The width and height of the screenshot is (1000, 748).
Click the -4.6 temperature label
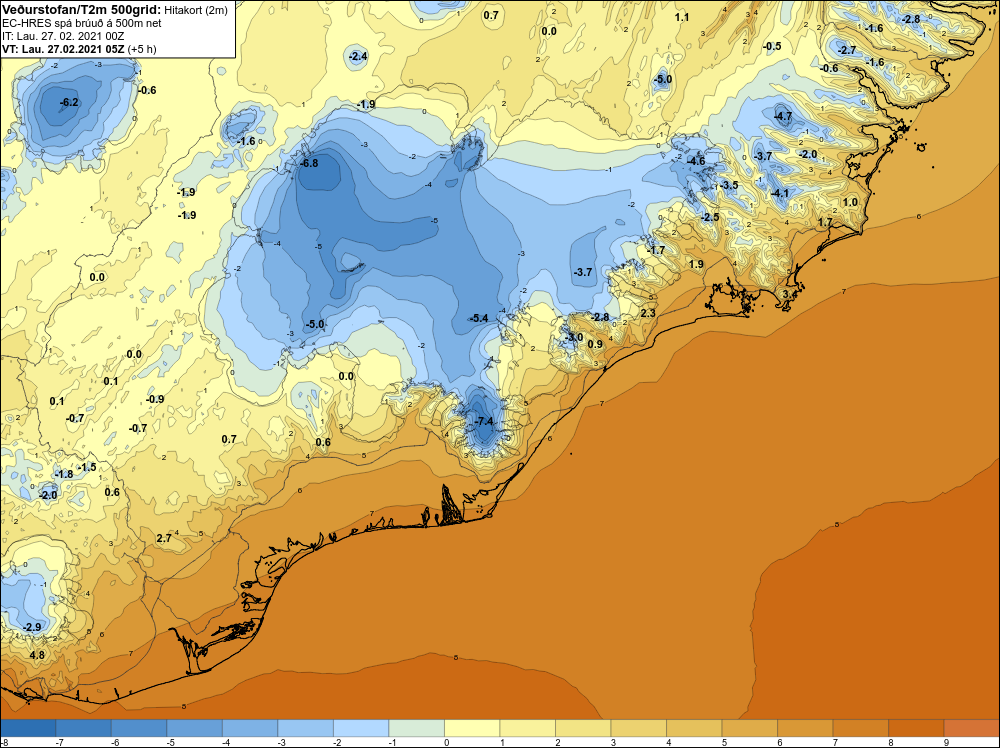click(x=696, y=161)
